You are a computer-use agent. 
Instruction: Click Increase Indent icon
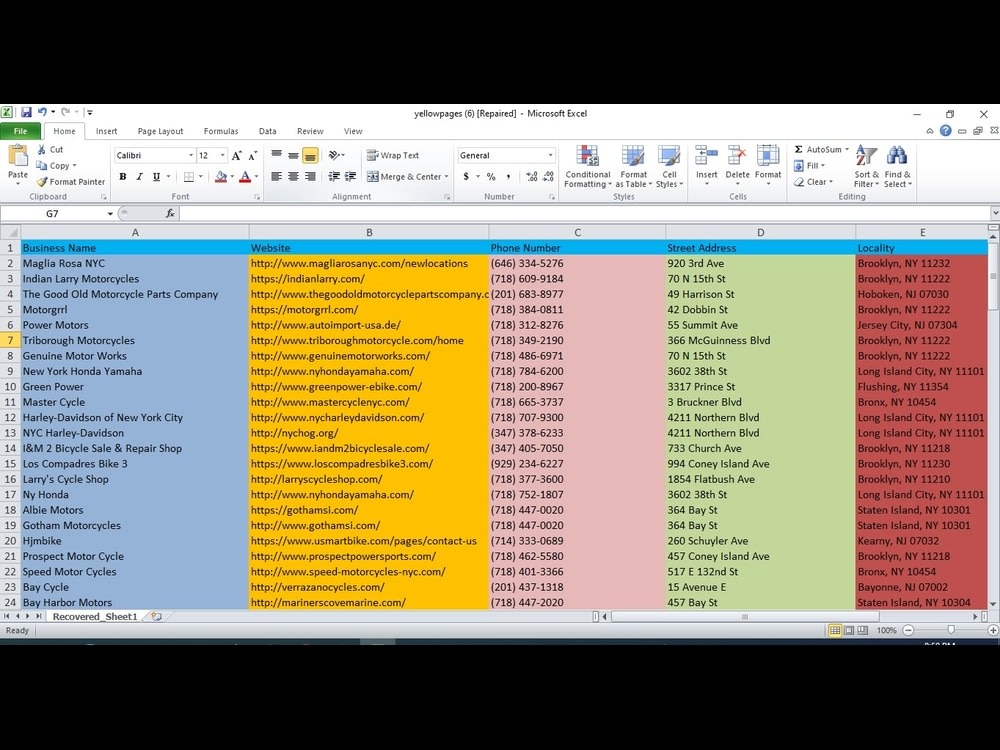[350, 177]
